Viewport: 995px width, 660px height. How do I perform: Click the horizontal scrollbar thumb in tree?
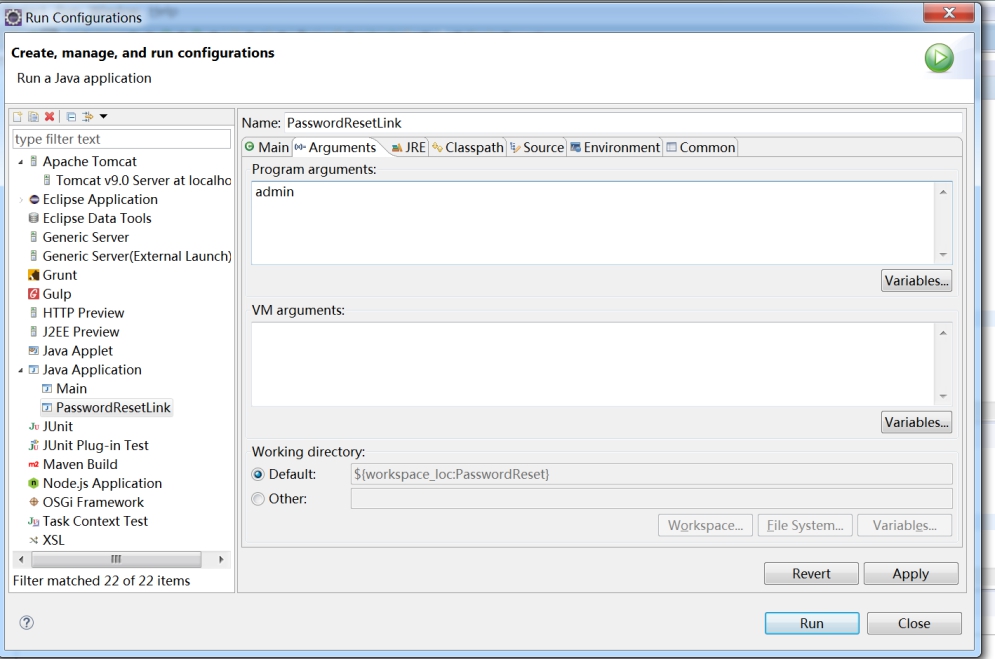click(x=116, y=559)
